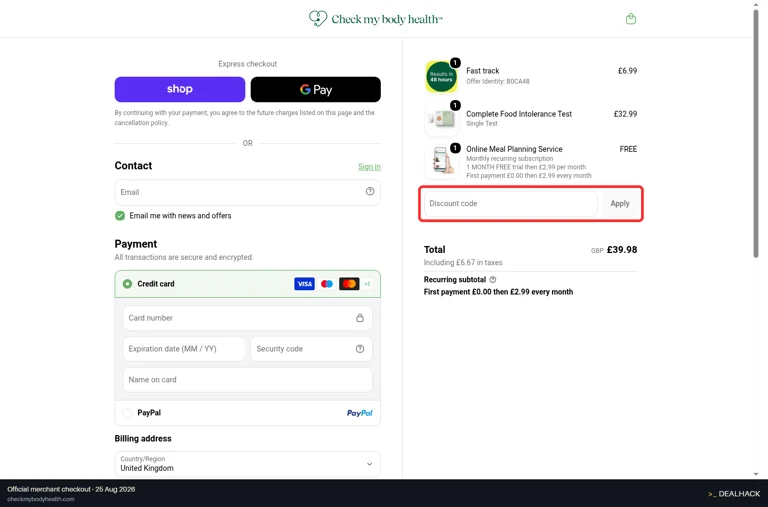Click the Total price £39.98
768x507 pixels.
click(622, 250)
